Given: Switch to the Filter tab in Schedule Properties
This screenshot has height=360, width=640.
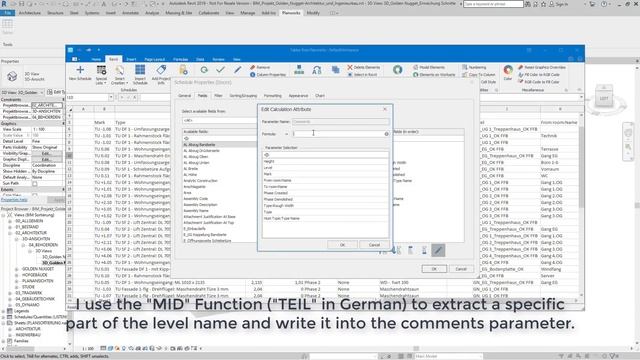Looking at the screenshot, I should [x=218, y=96].
